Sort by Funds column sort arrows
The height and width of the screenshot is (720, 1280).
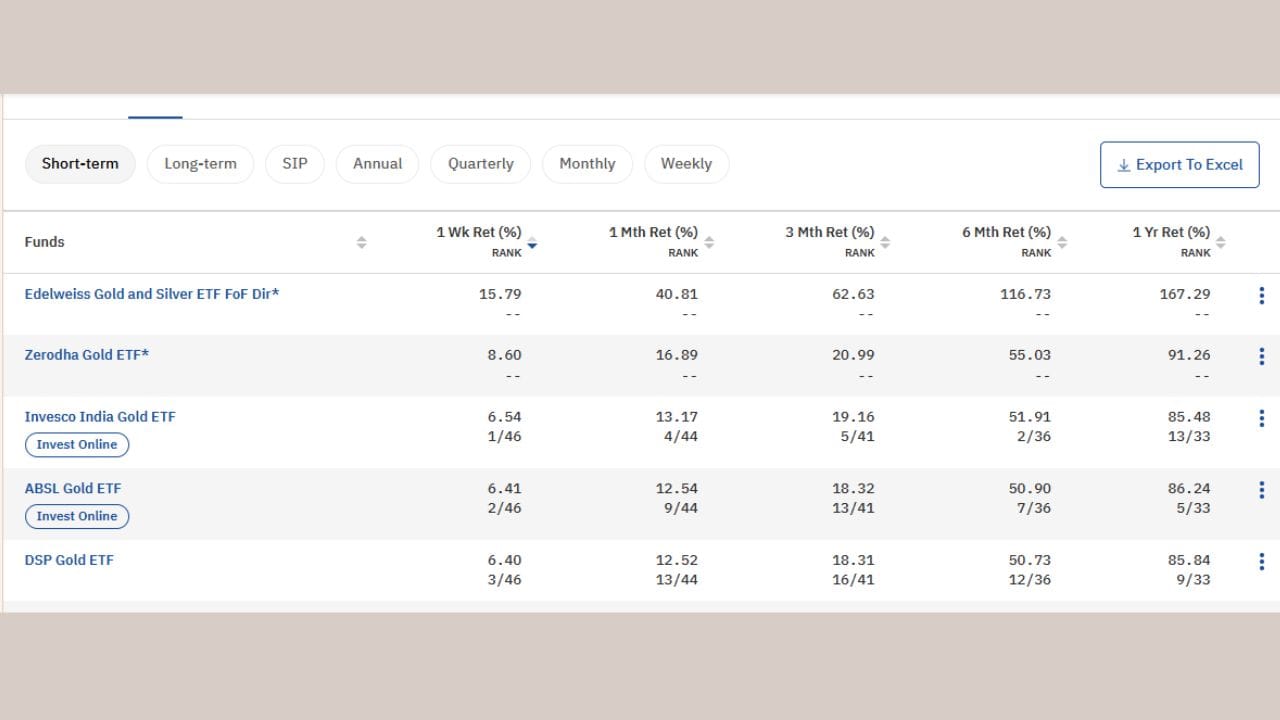point(361,243)
